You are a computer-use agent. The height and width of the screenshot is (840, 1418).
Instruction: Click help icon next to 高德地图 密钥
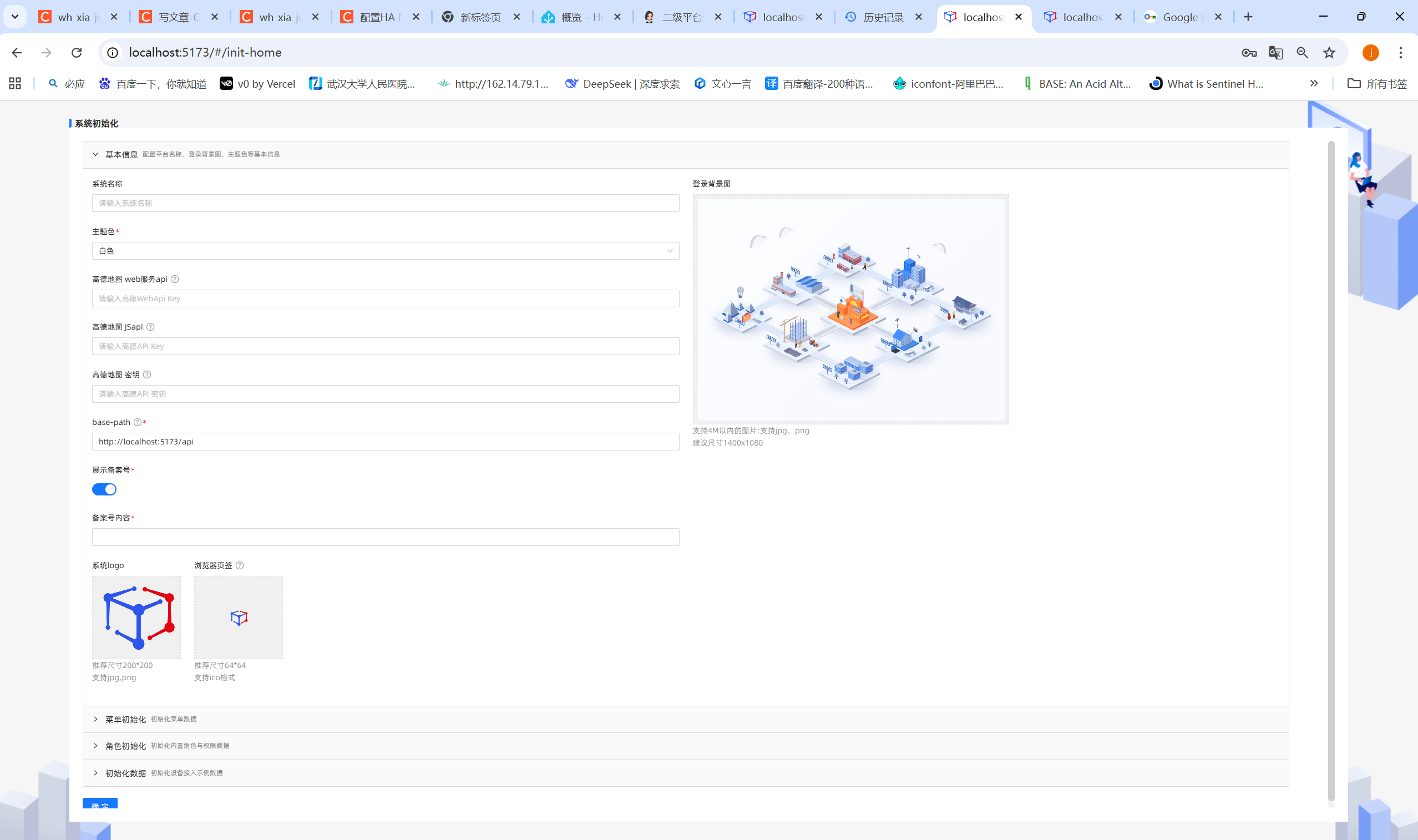147,374
